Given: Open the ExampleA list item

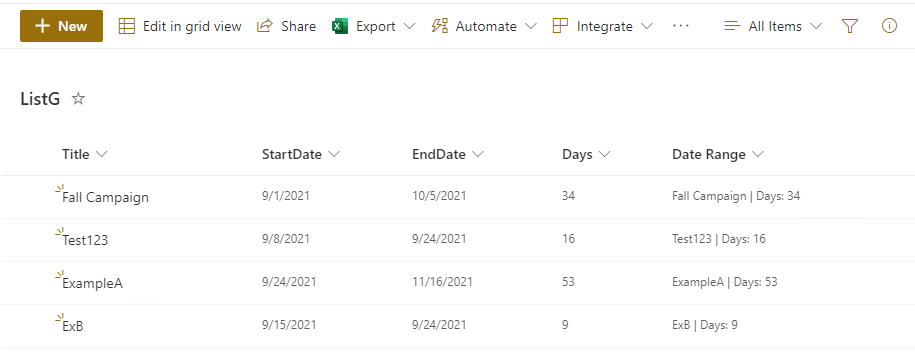Looking at the screenshot, I should pyautogui.click(x=93, y=284).
